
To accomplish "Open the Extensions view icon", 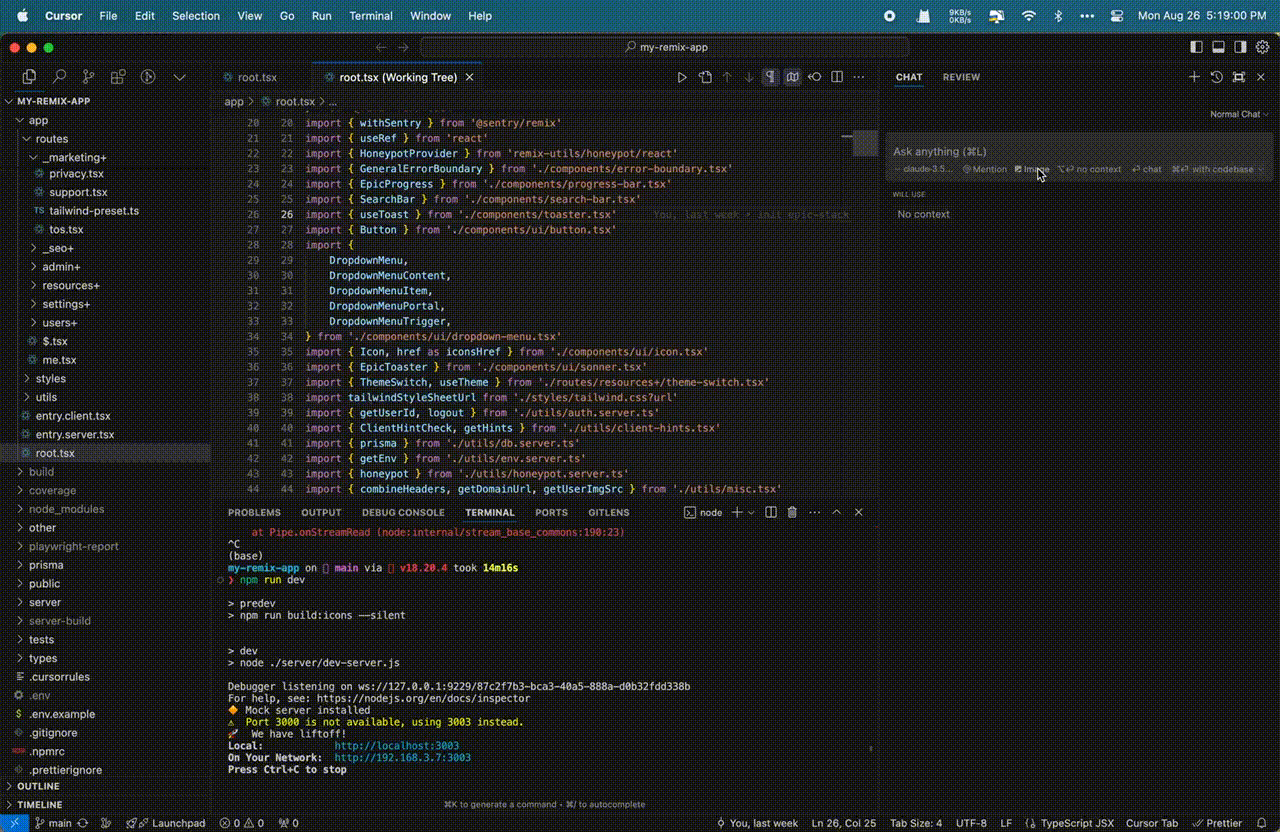I will [118, 77].
